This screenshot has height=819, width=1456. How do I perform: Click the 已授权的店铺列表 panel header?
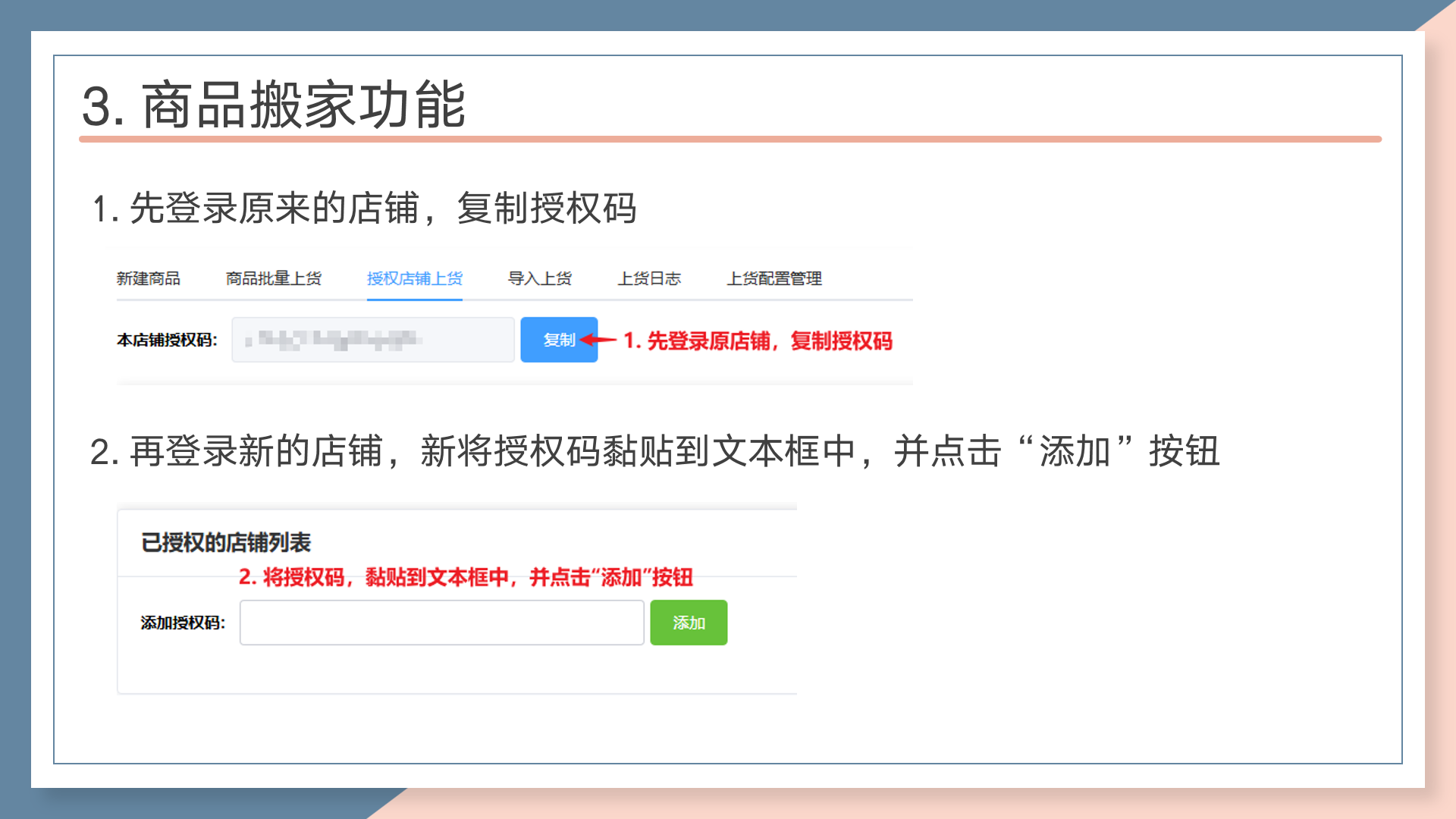(x=226, y=543)
